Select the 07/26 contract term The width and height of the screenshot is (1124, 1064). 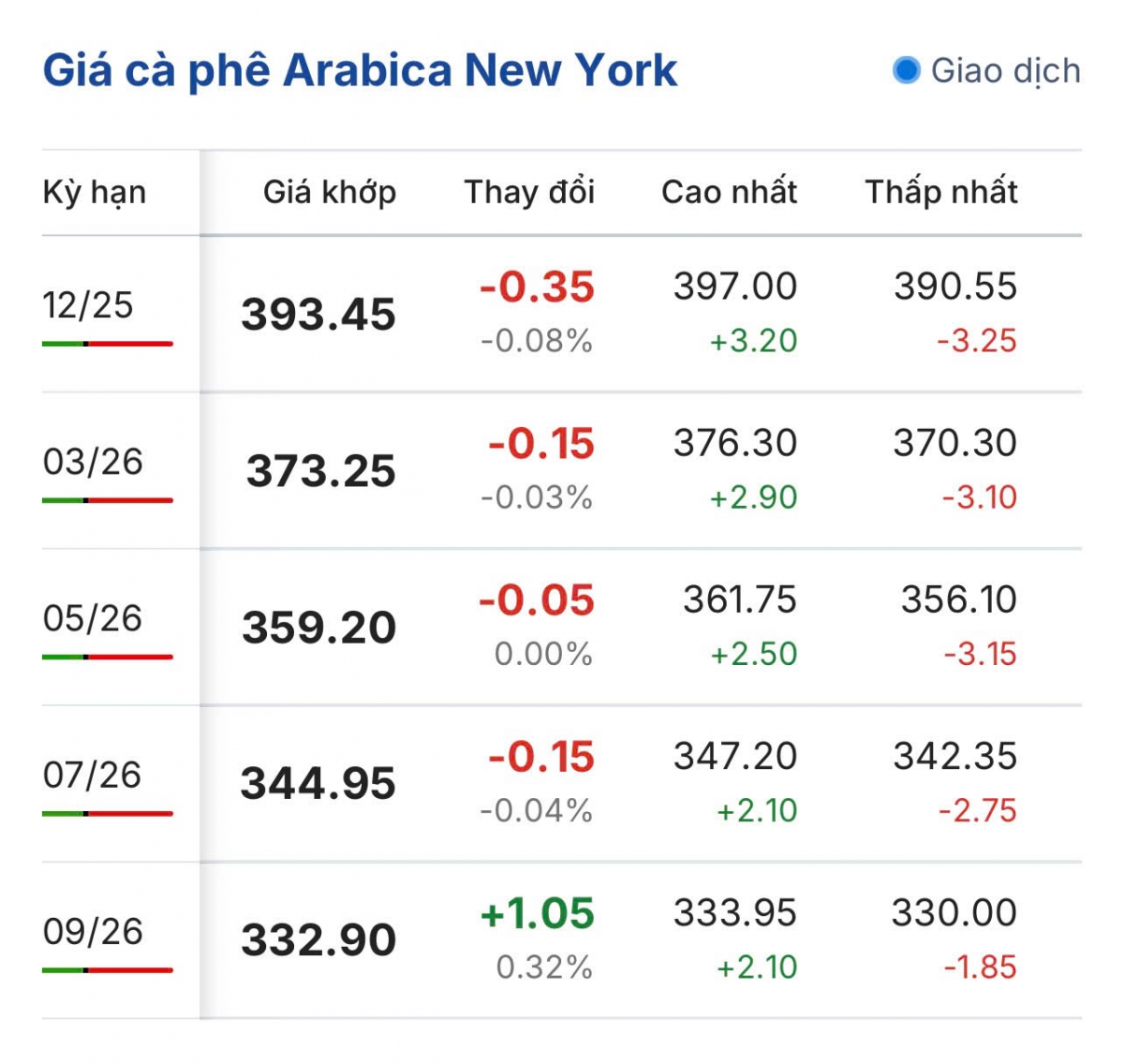pos(92,775)
